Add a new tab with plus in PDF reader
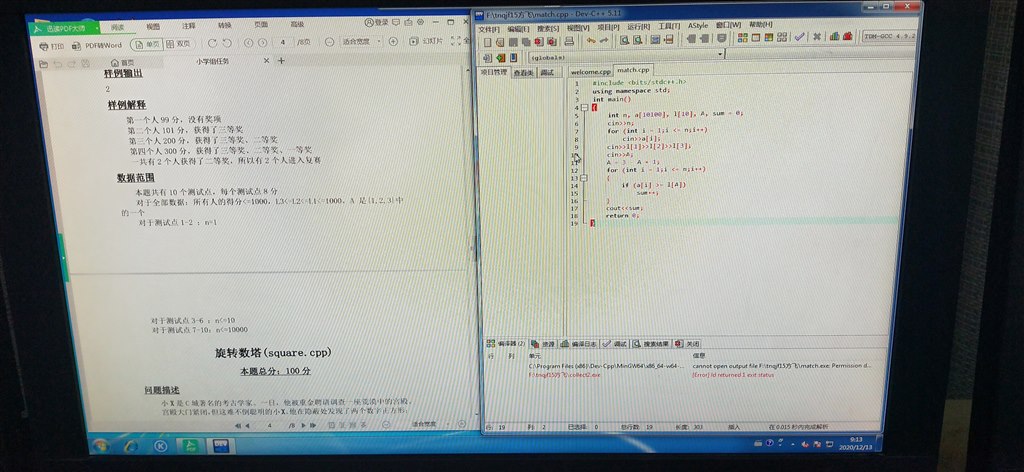Image resolution: width=1024 pixels, height=472 pixels. coord(281,61)
